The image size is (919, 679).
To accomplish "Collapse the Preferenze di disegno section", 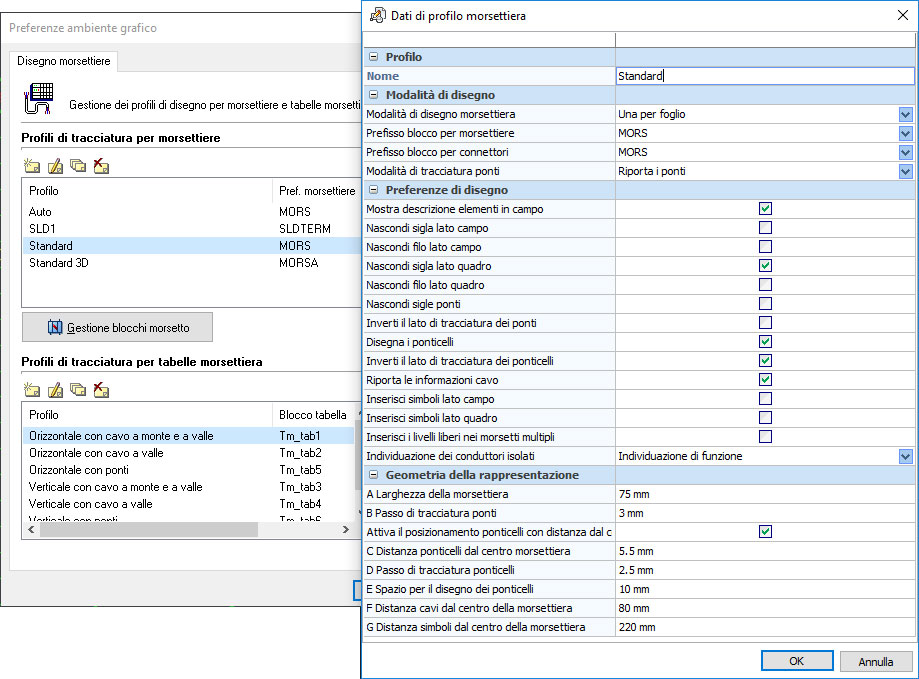I will click(373, 190).
